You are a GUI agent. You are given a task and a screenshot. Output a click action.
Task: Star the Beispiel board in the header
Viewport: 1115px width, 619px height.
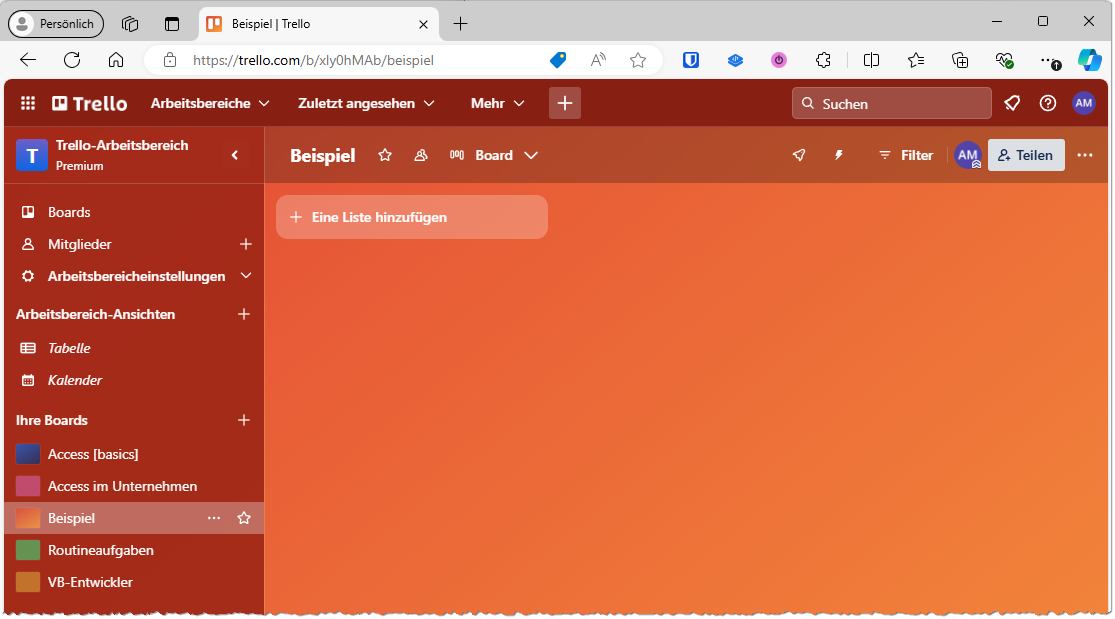point(385,155)
